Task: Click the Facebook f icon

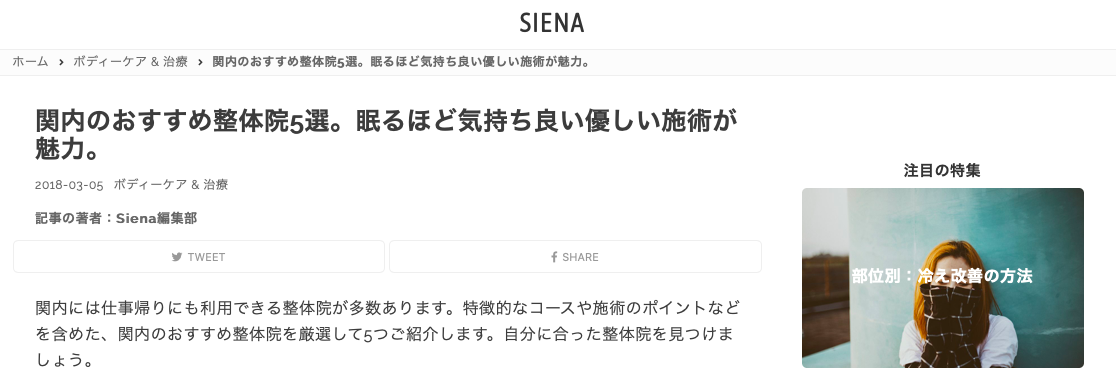Action: click(554, 257)
